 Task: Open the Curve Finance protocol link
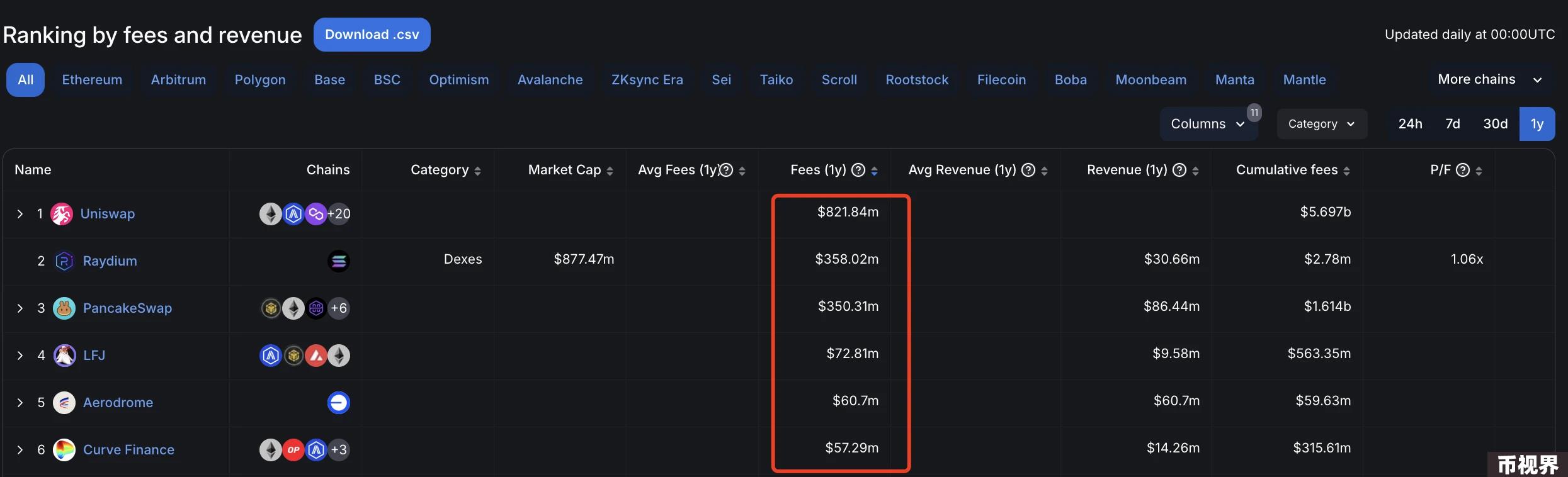point(129,450)
